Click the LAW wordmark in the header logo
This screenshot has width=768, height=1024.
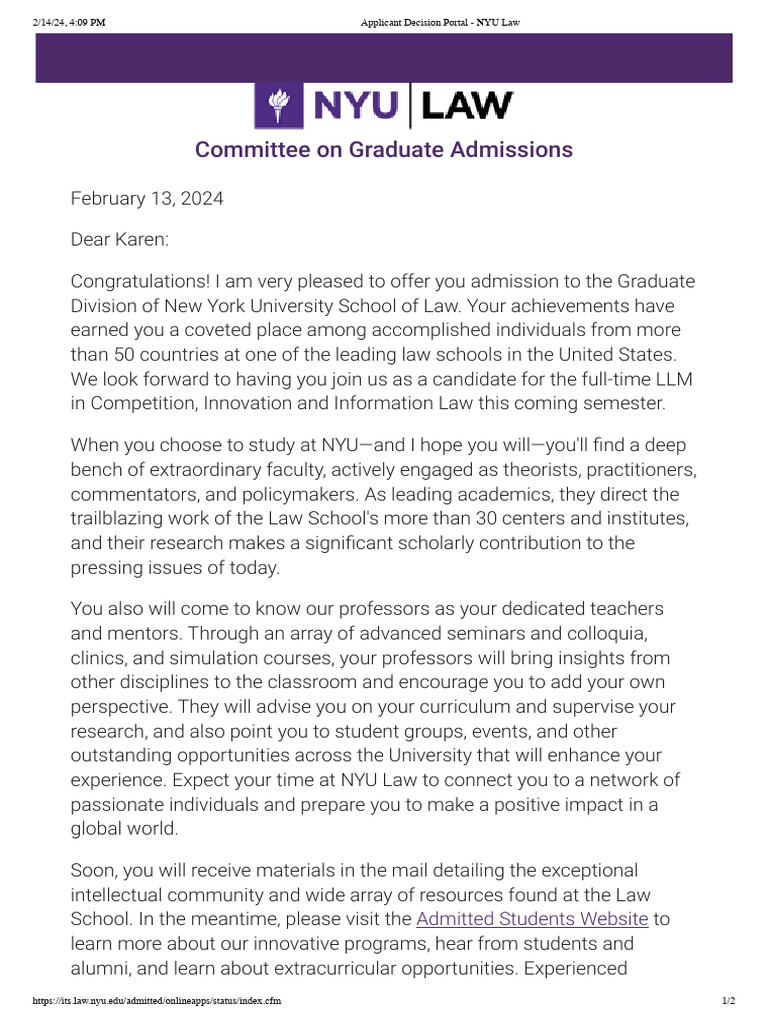(468, 106)
